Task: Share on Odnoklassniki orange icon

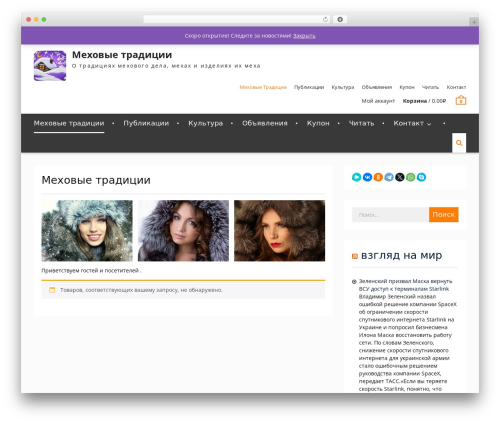Action: (378, 177)
